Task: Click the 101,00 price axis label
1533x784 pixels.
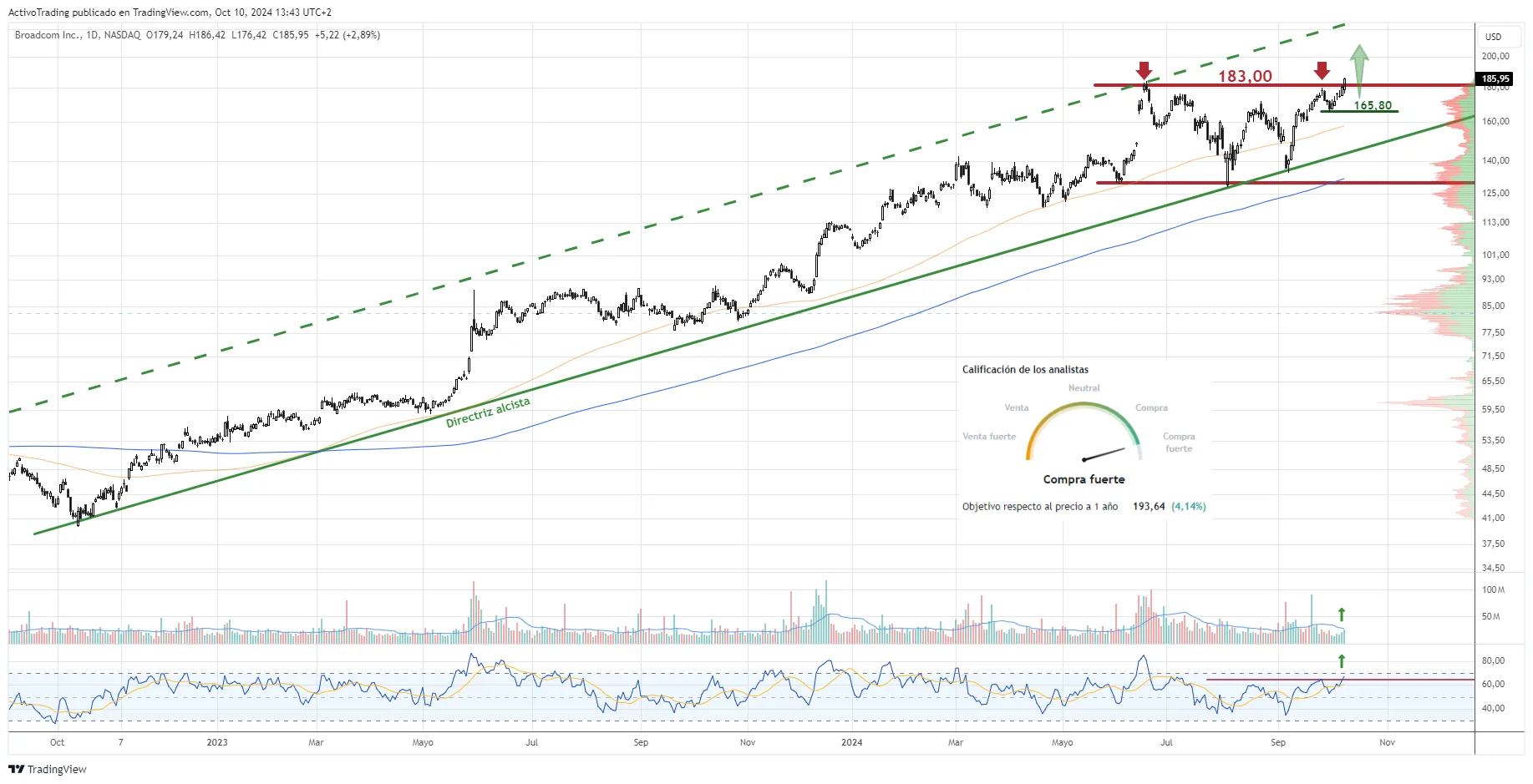Action: tap(1495, 255)
